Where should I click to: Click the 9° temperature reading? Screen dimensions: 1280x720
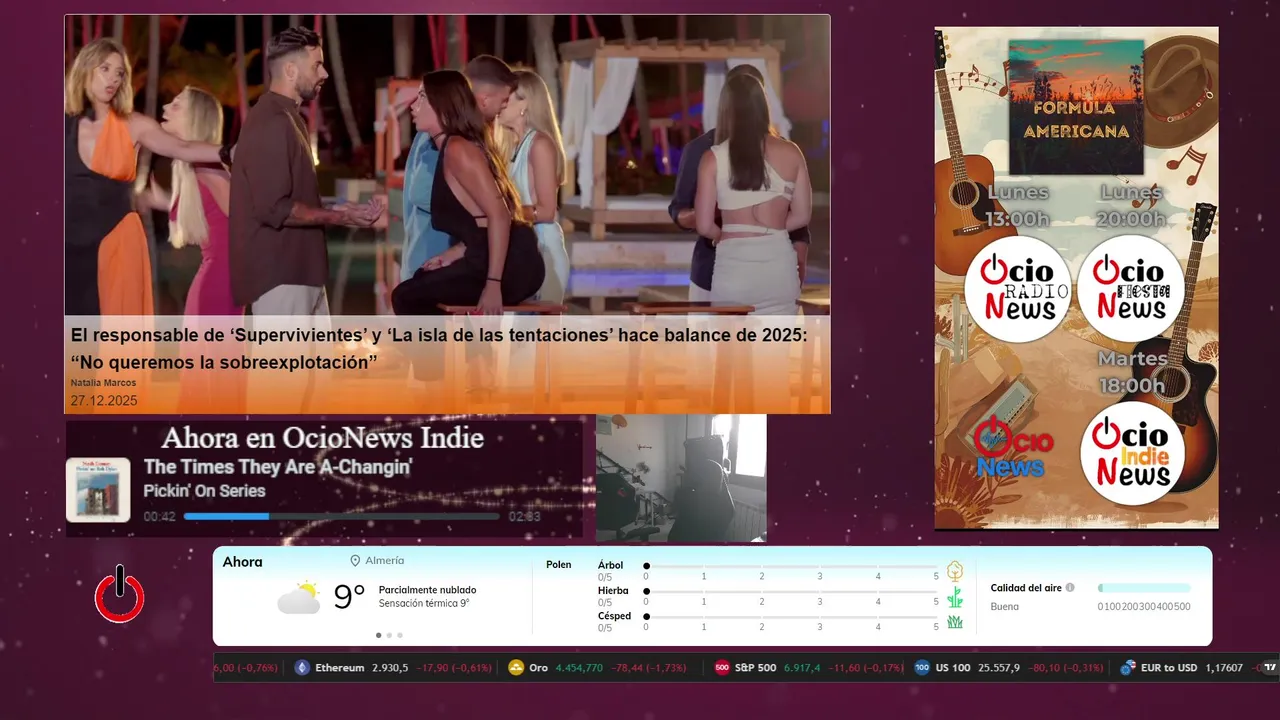tap(349, 597)
